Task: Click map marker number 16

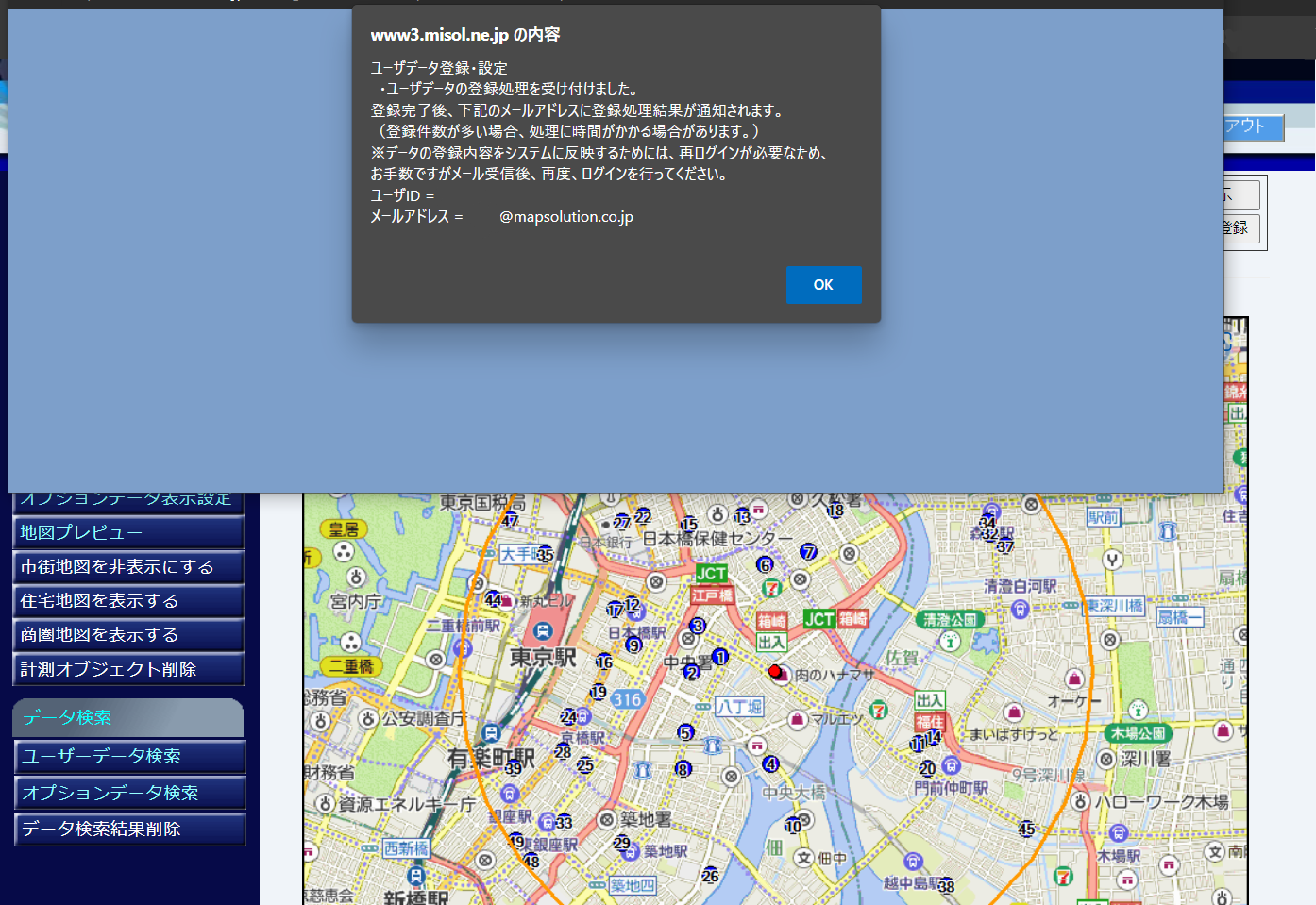Action: point(604,662)
